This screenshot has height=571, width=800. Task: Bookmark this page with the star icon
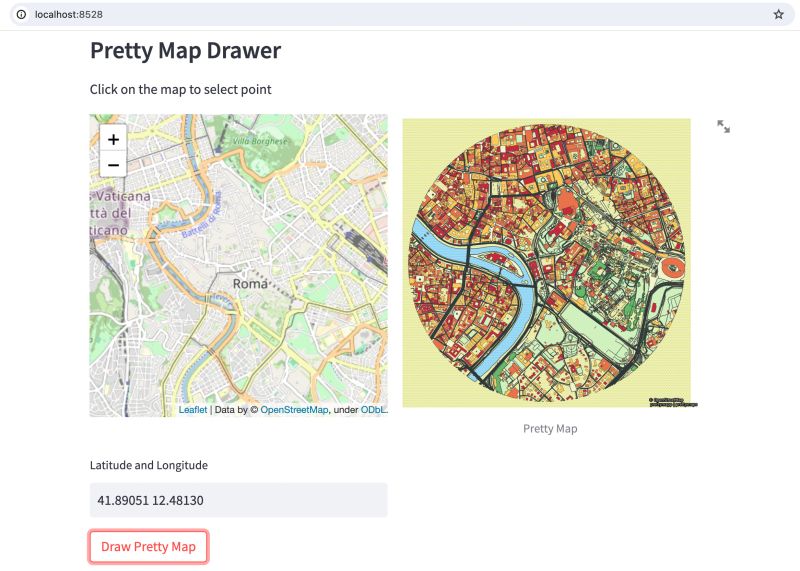778,15
